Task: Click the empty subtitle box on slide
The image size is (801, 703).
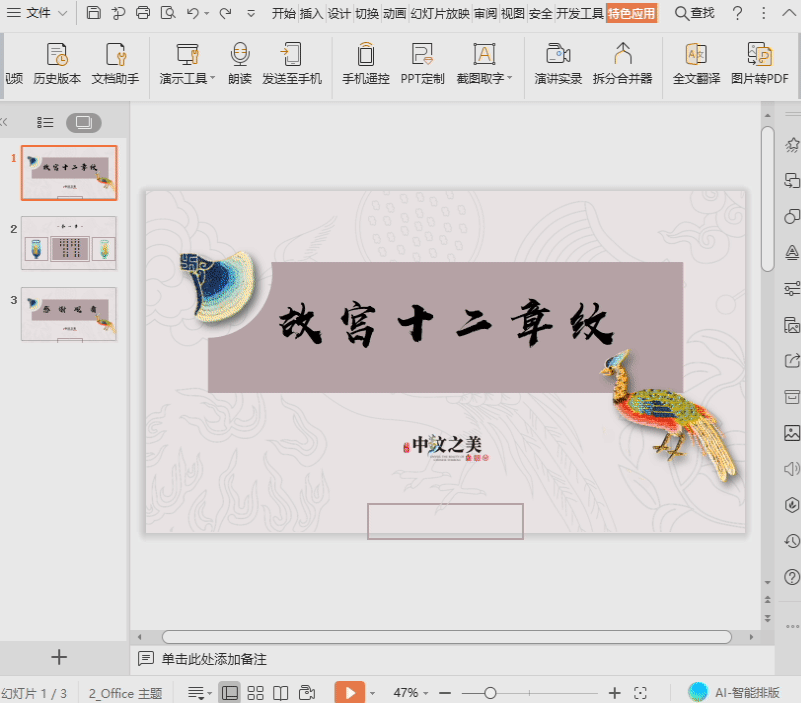Action: coord(445,521)
